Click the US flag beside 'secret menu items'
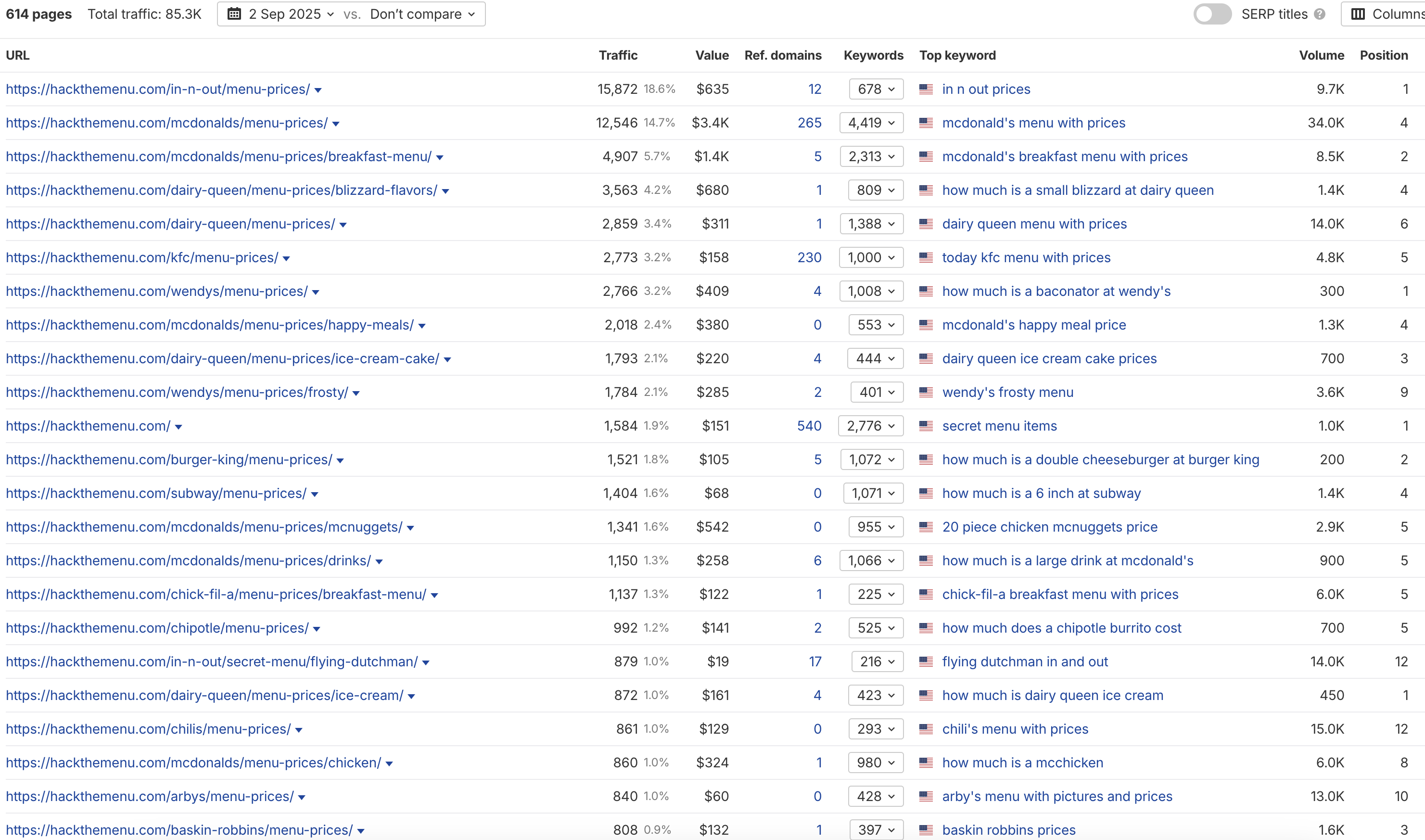1425x840 pixels. tap(926, 426)
